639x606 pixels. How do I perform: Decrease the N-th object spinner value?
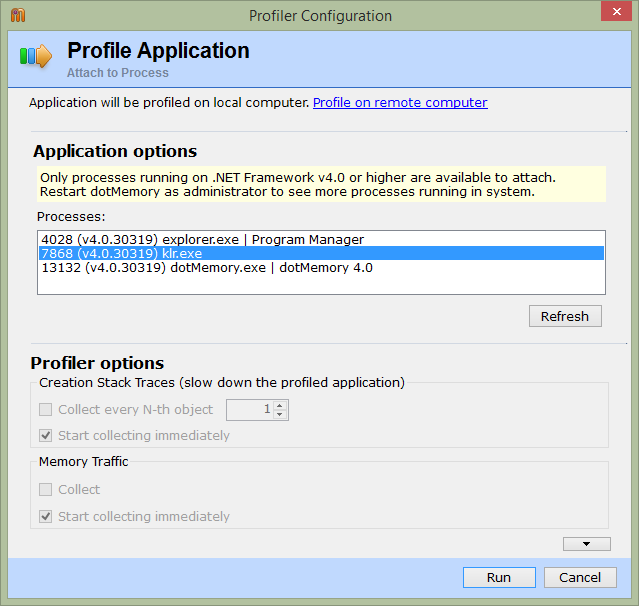280,414
